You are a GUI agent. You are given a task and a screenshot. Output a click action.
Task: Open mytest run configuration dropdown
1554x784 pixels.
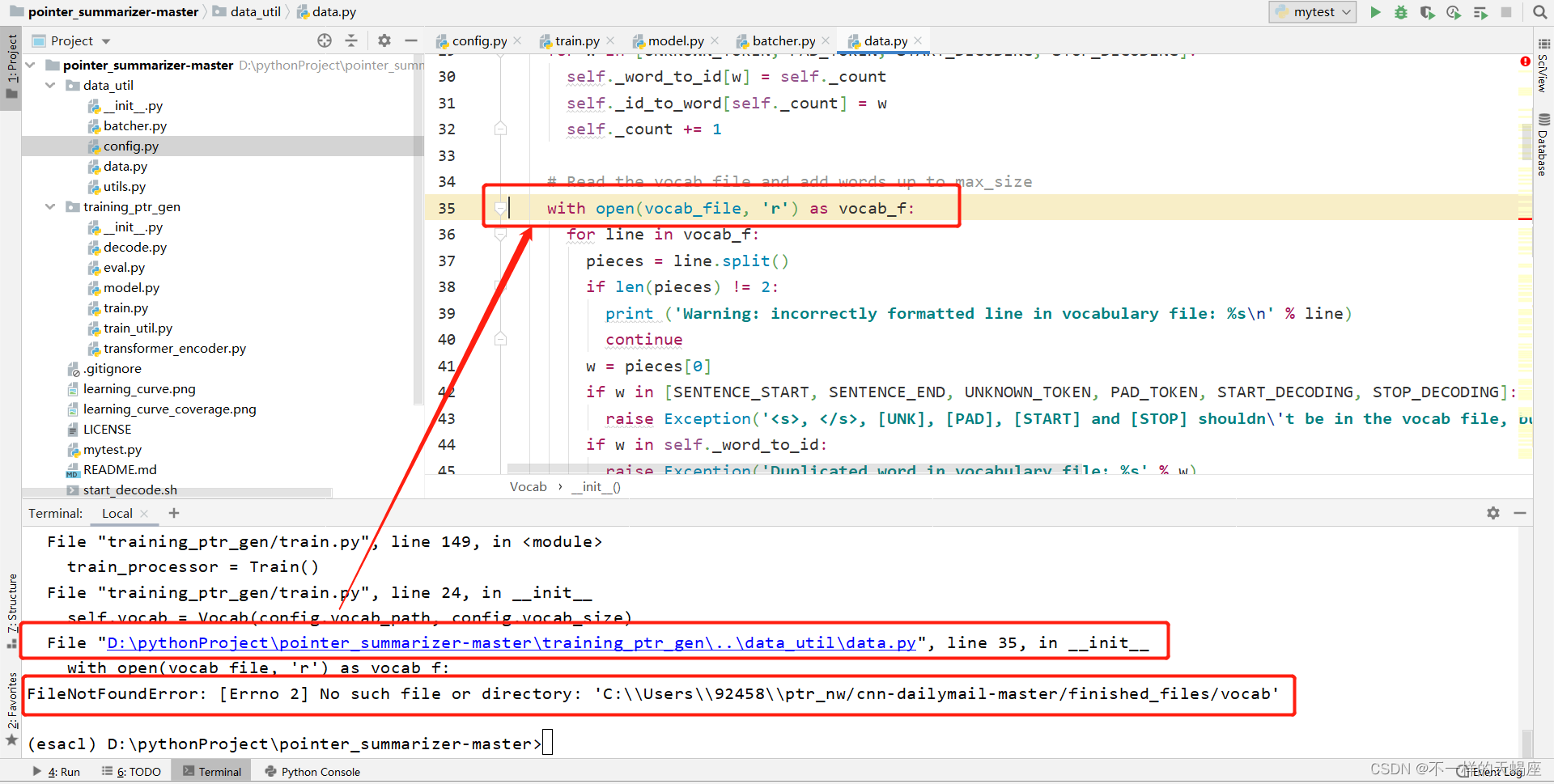pyautogui.click(x=1313, y=12)
